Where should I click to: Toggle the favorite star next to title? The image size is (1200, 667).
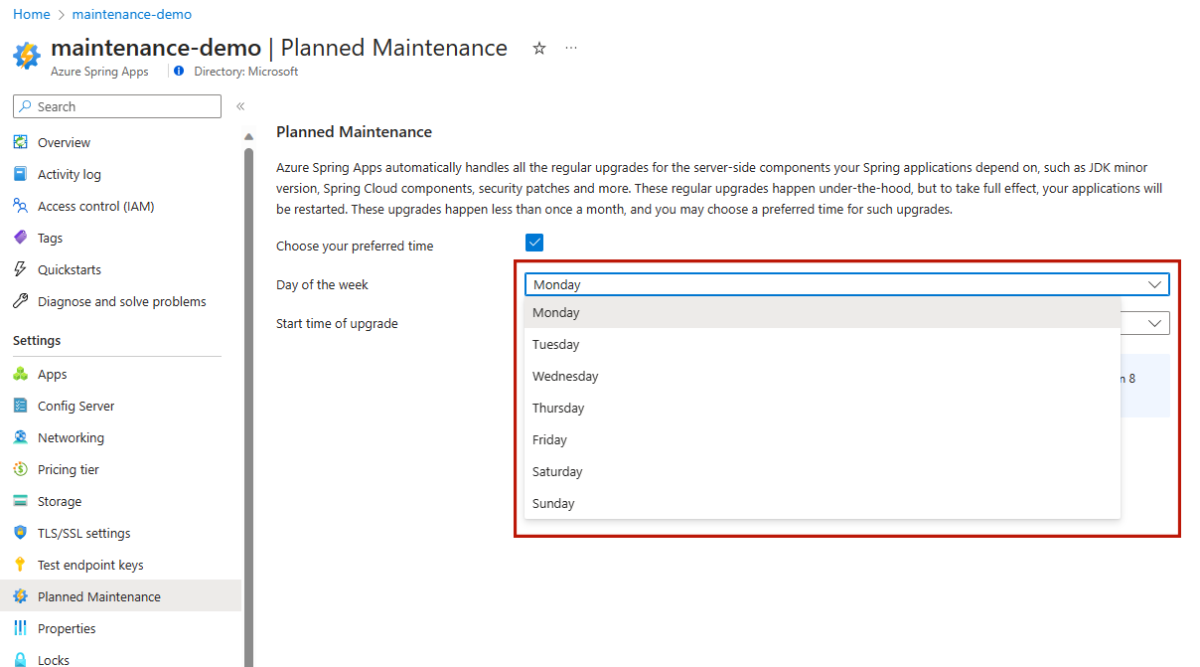coord(539,48)
